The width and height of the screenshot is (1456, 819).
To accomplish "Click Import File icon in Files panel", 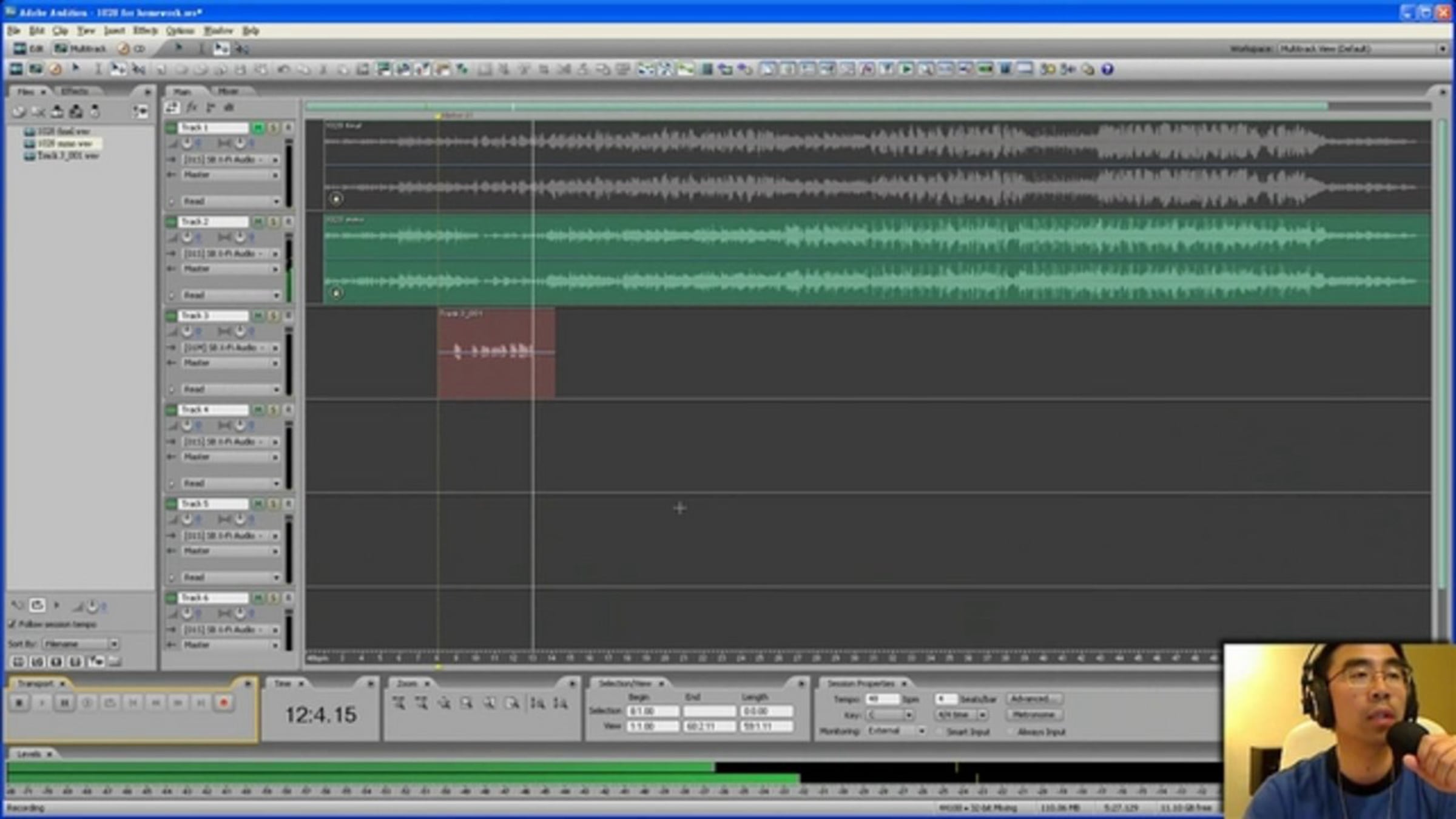I will coord(19,112).
